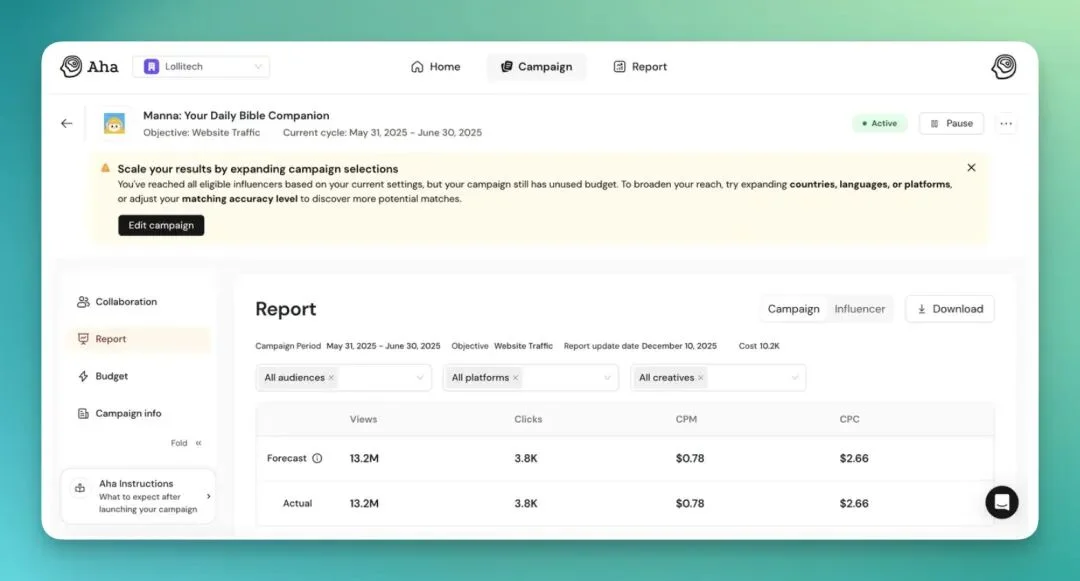Image resolution: width=1080 pixels, height=581 pixels.
Task: Open the All platforms dropdown
Action: tap(606, 378)
